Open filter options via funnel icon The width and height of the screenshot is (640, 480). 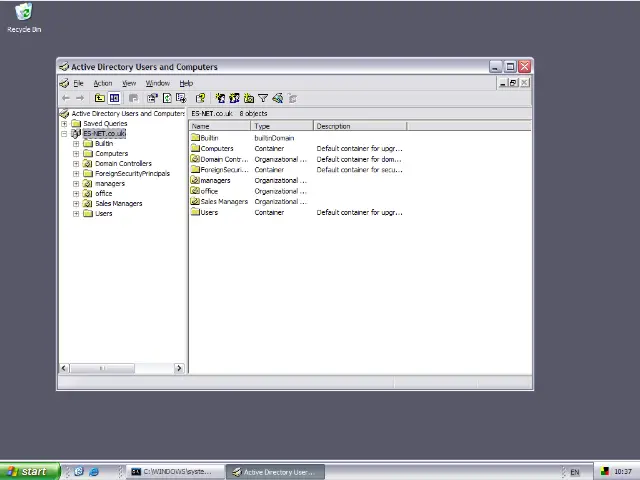(x=263, y=98)
